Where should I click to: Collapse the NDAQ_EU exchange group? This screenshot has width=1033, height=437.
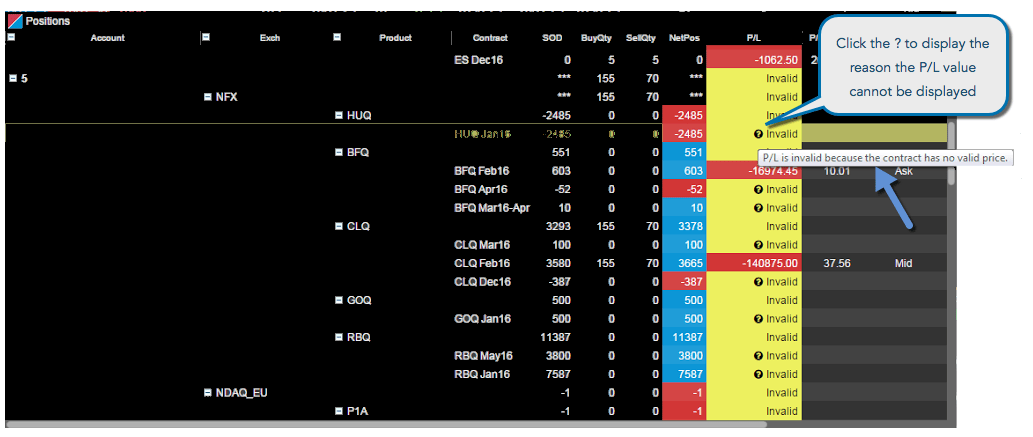(x=208, y=392)
